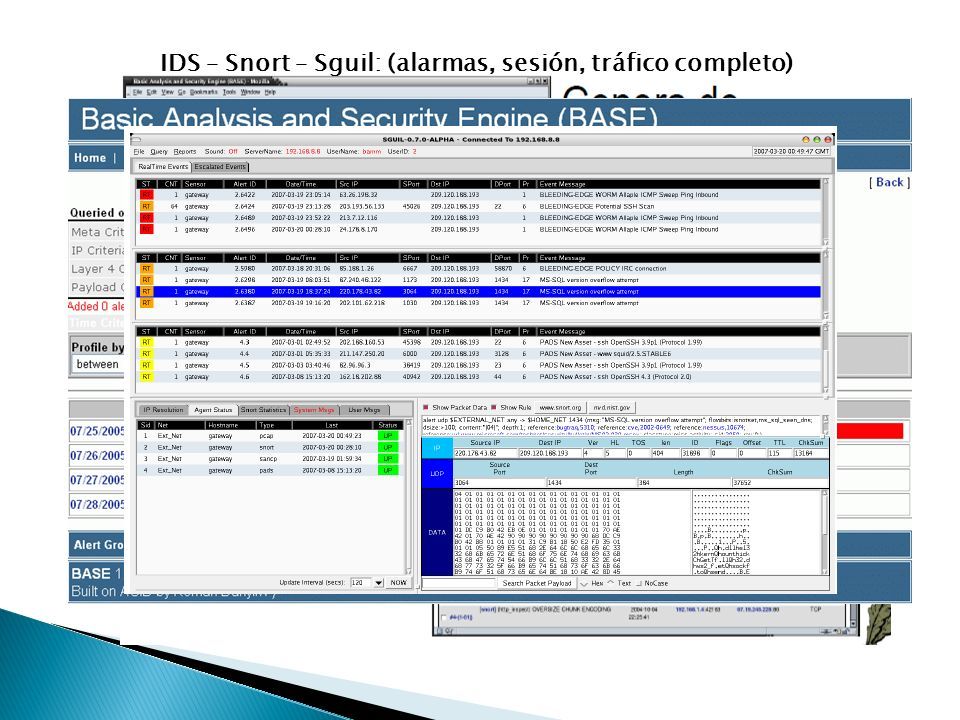Switch to the Escalated Events tab
960x720 pixels.
point(220,167)
